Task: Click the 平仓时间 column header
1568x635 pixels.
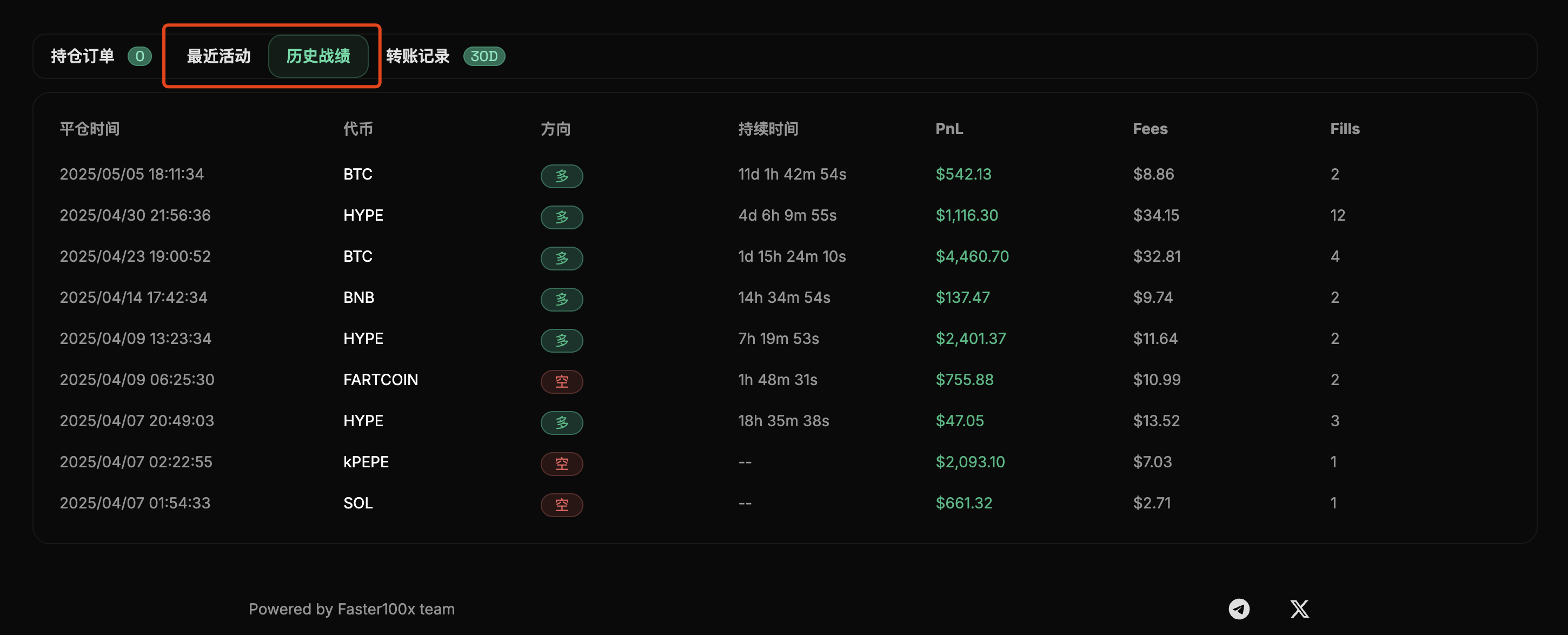Action: pyautogui.click(x=89, y=129)
